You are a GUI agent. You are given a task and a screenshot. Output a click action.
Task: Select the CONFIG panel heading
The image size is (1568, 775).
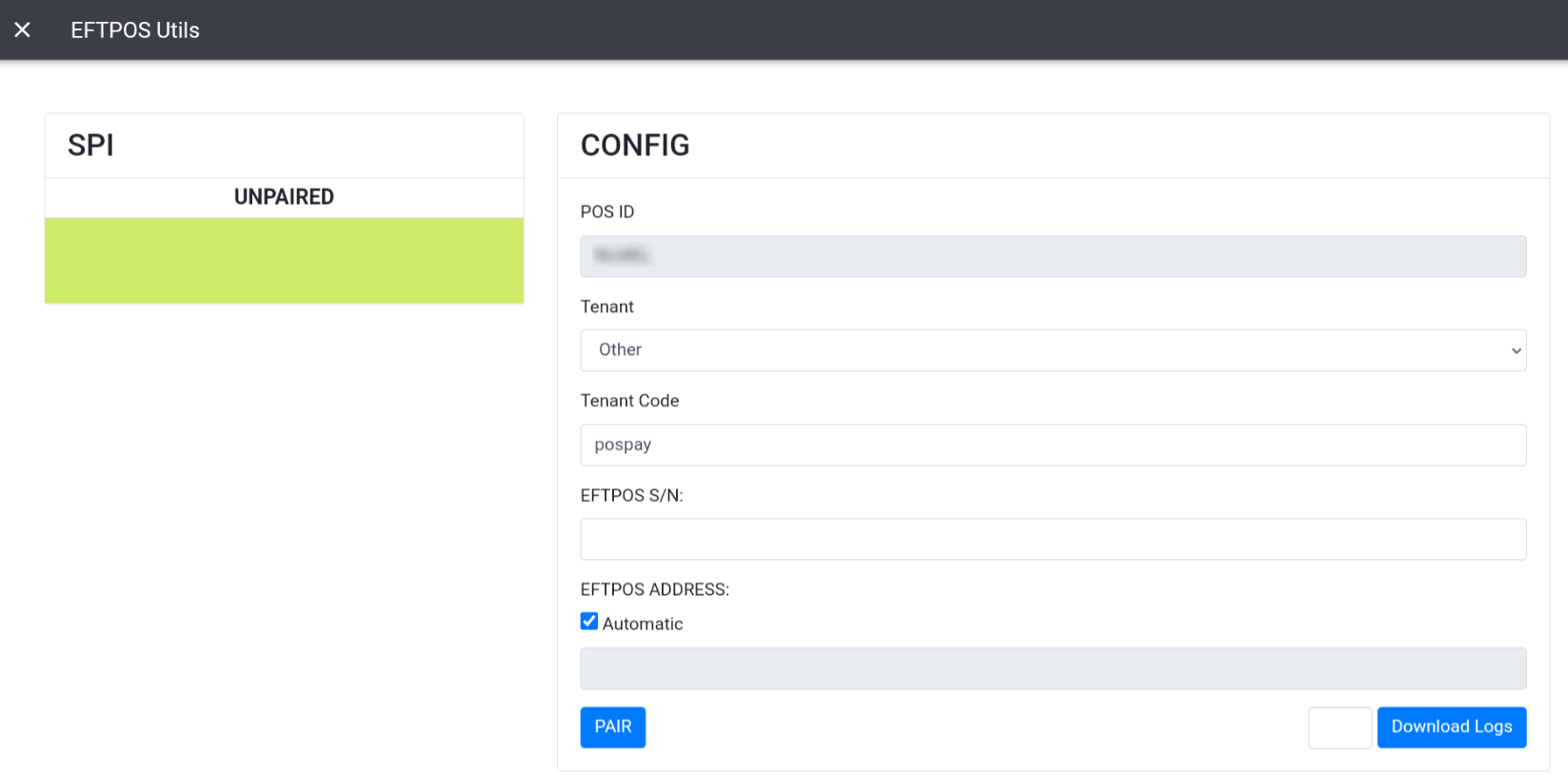(x=635, y=146)
